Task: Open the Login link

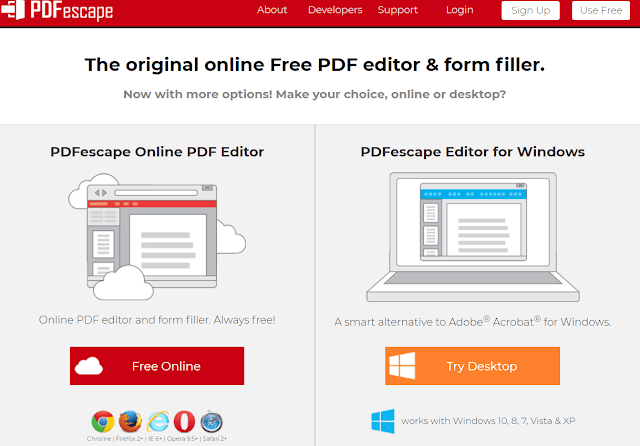Action: coord(460,10)
